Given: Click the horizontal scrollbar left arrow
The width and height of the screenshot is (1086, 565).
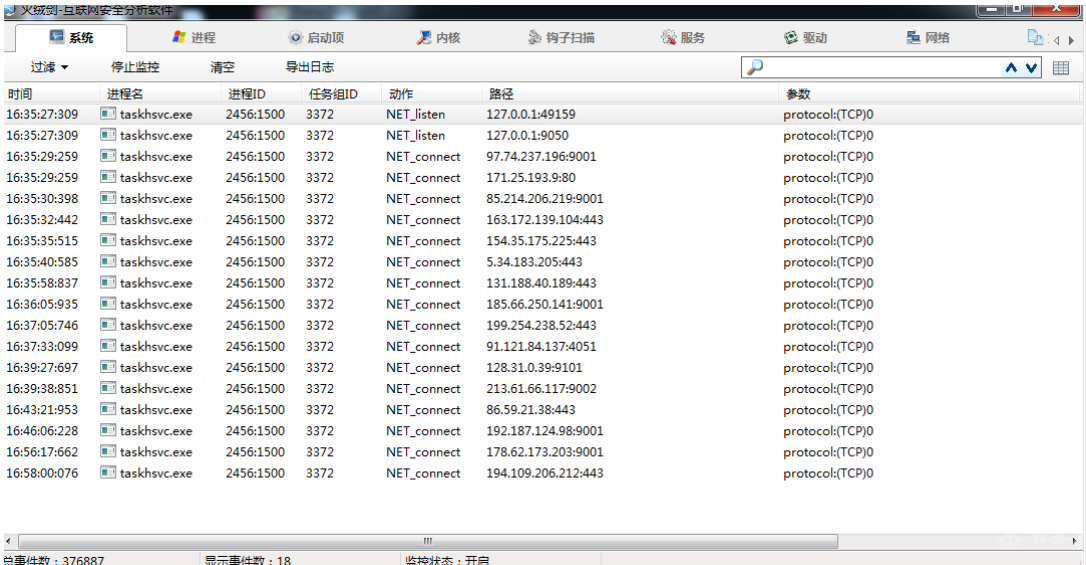Looking at the screenshot, I should click(8, 541).
